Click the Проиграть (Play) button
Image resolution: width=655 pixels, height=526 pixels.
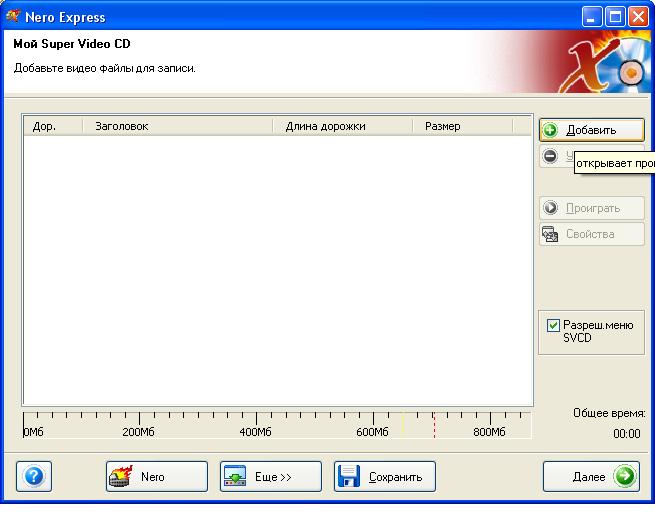coord(592,208)
